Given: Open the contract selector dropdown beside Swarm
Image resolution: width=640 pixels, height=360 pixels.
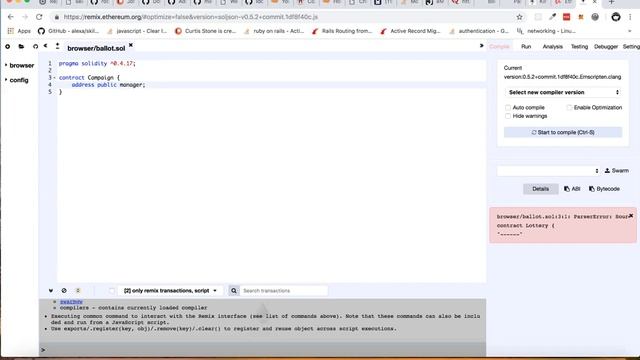Looking at the screenshot, I should [548, 171].
